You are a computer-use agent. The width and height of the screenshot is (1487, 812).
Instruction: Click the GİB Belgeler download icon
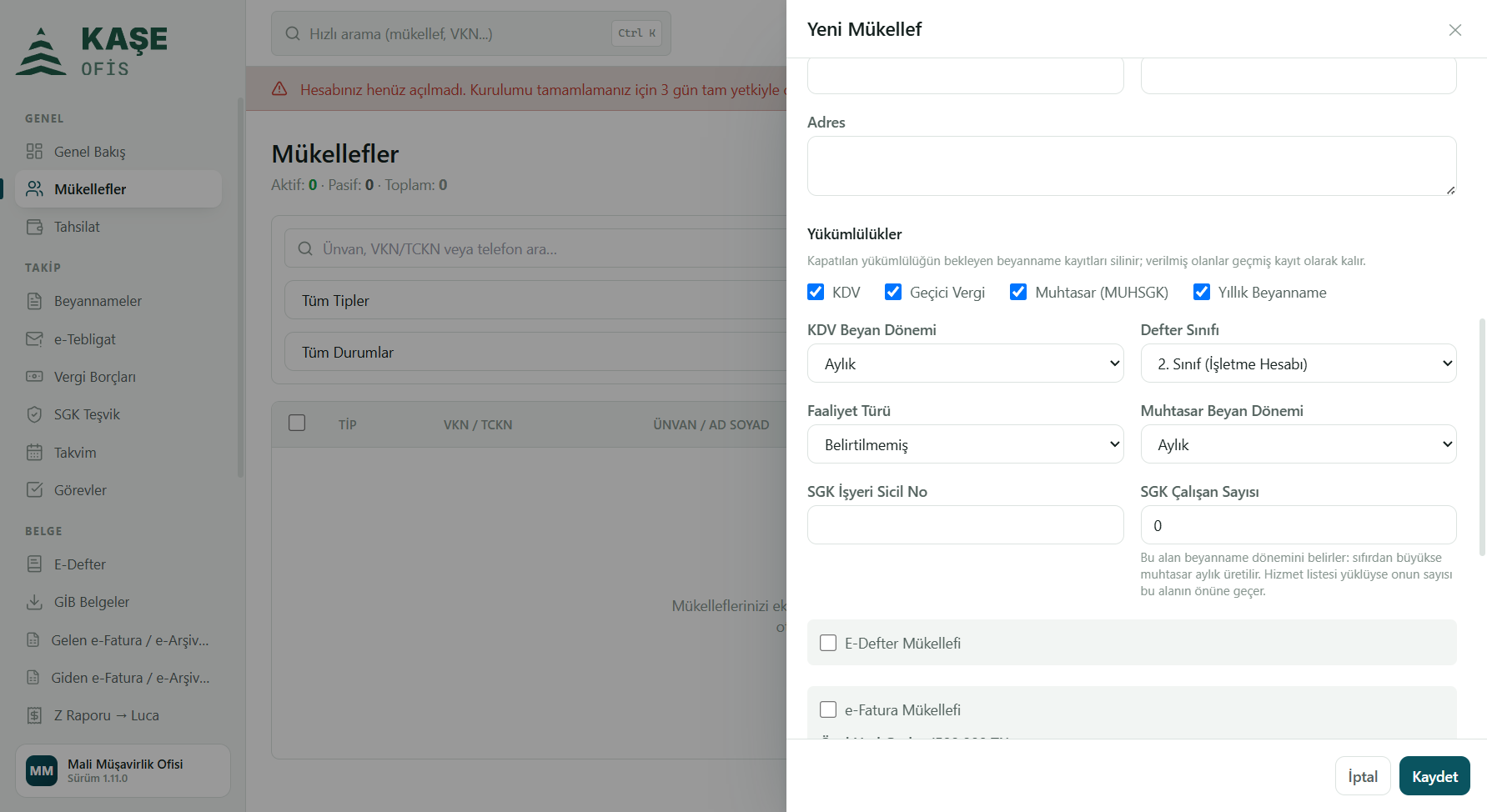tap(34, 602)
